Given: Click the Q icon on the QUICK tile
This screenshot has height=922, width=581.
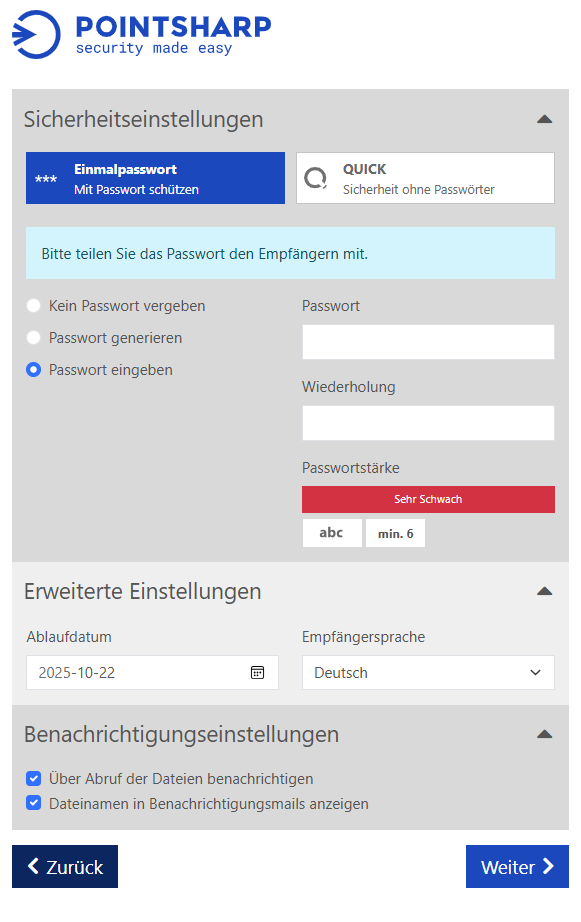Looking at the screenshot, I should pyautogui.click(x=316, y=177).
